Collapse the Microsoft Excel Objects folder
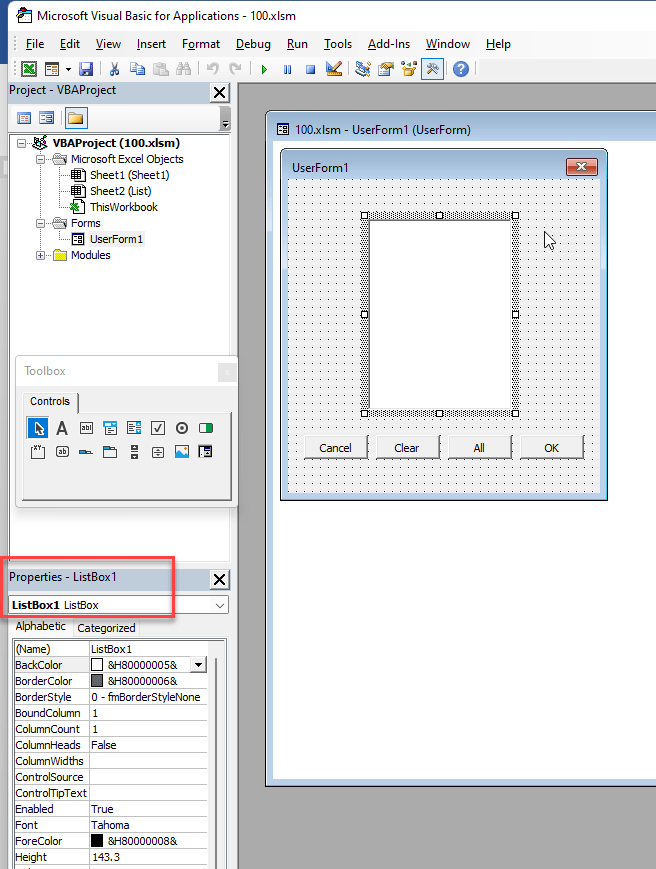Screen dimensions: 656x869 pyautogui.click(x=40, y=159)
